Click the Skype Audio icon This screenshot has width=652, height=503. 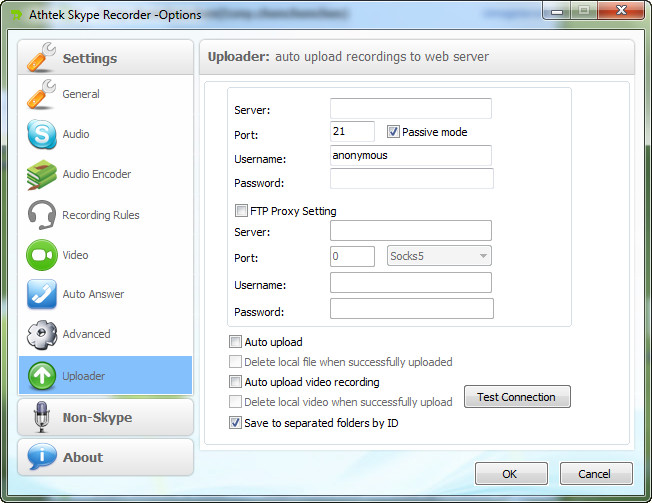[x=42, y=134]
